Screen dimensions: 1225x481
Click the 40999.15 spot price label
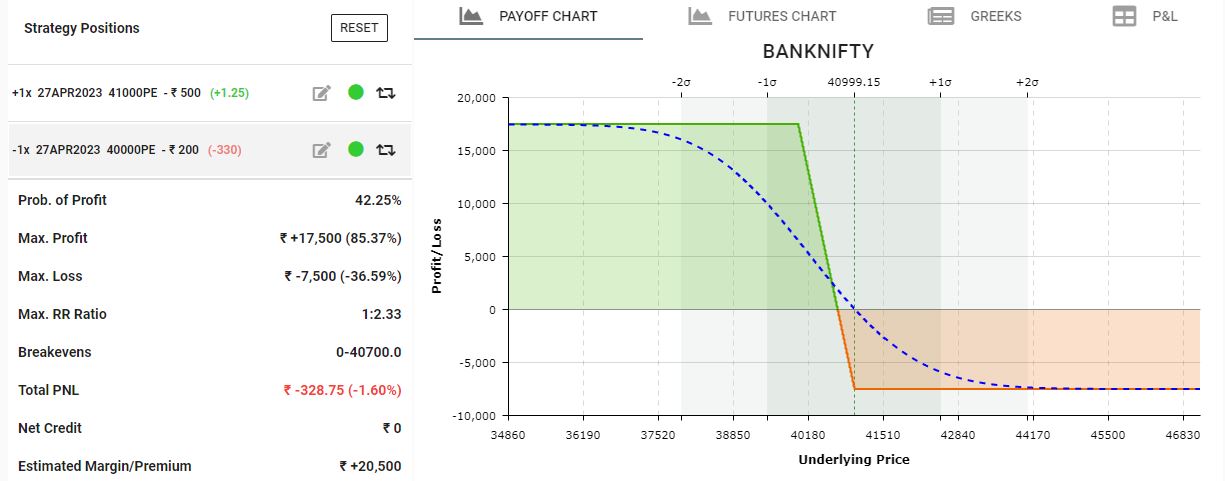pyautogui.click(x=854, y=82)
